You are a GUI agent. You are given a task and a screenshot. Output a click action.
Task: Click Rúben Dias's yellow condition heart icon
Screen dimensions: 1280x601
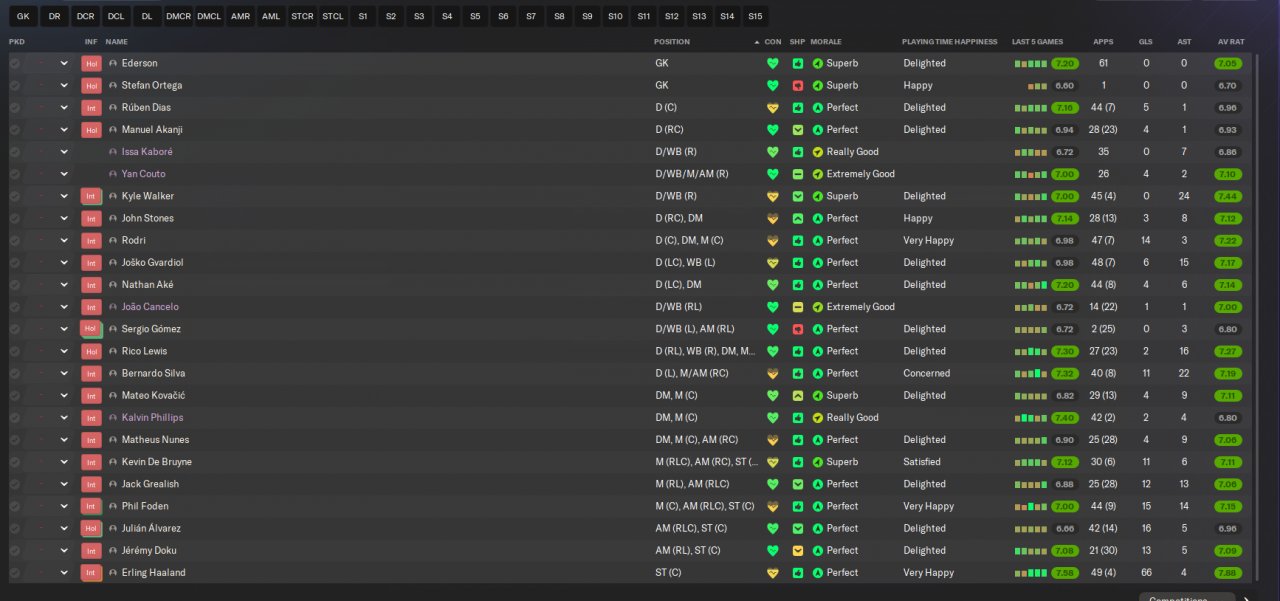point(772,107)
